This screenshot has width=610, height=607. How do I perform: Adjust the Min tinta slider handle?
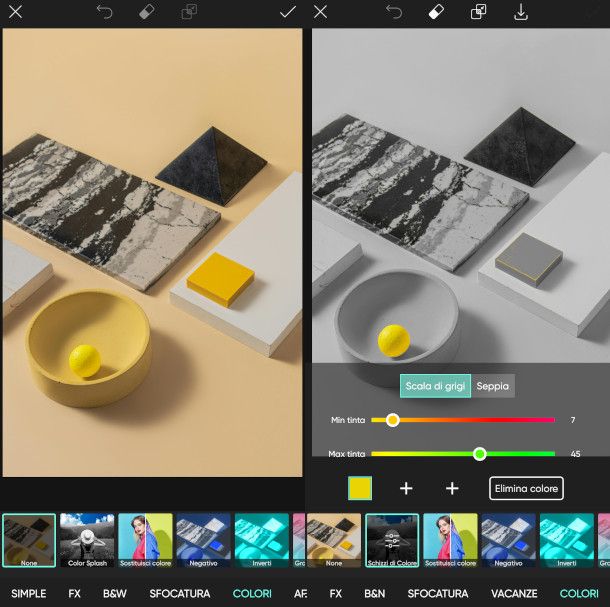[393, 420]
